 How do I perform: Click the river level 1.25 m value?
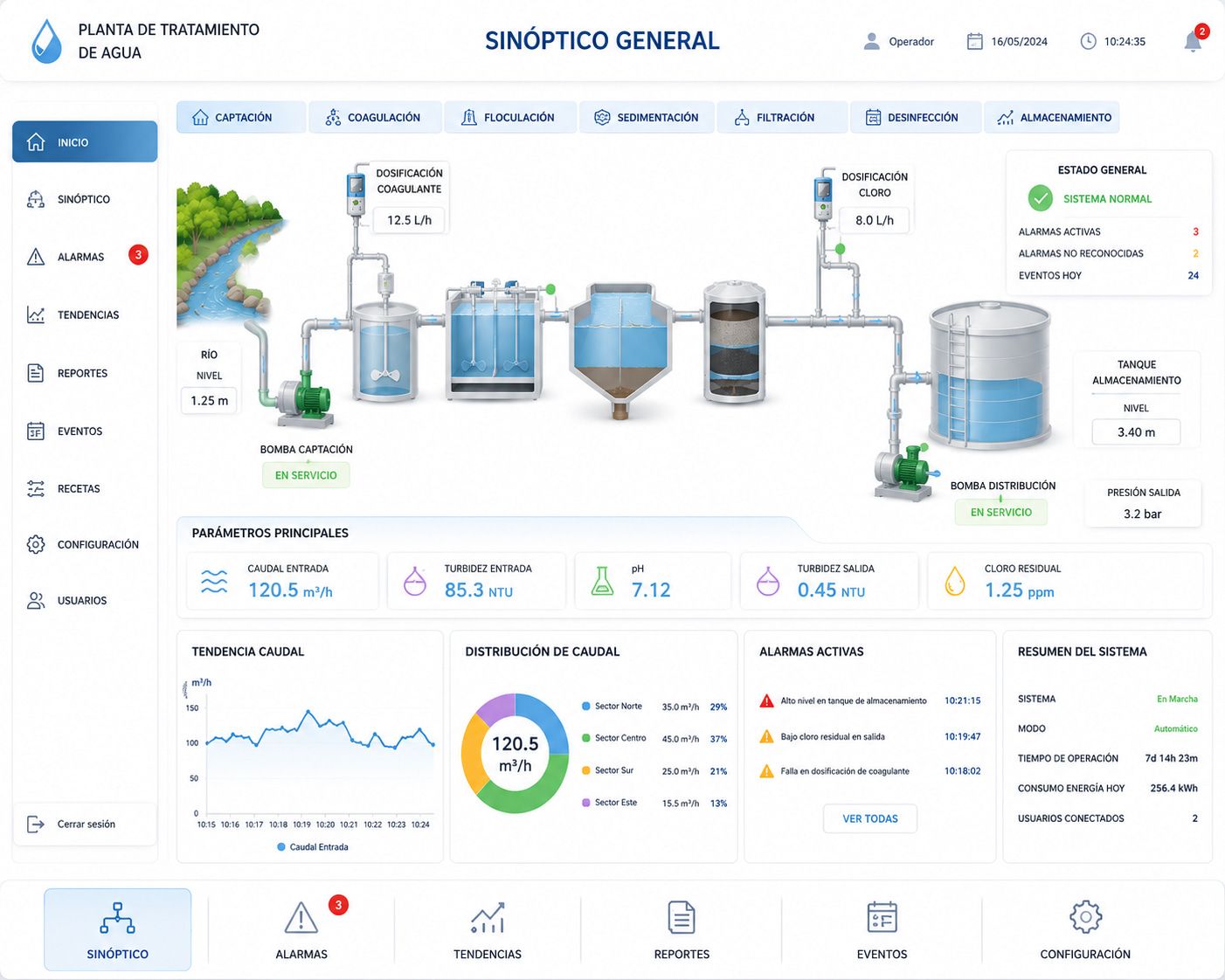click(210, 400)
